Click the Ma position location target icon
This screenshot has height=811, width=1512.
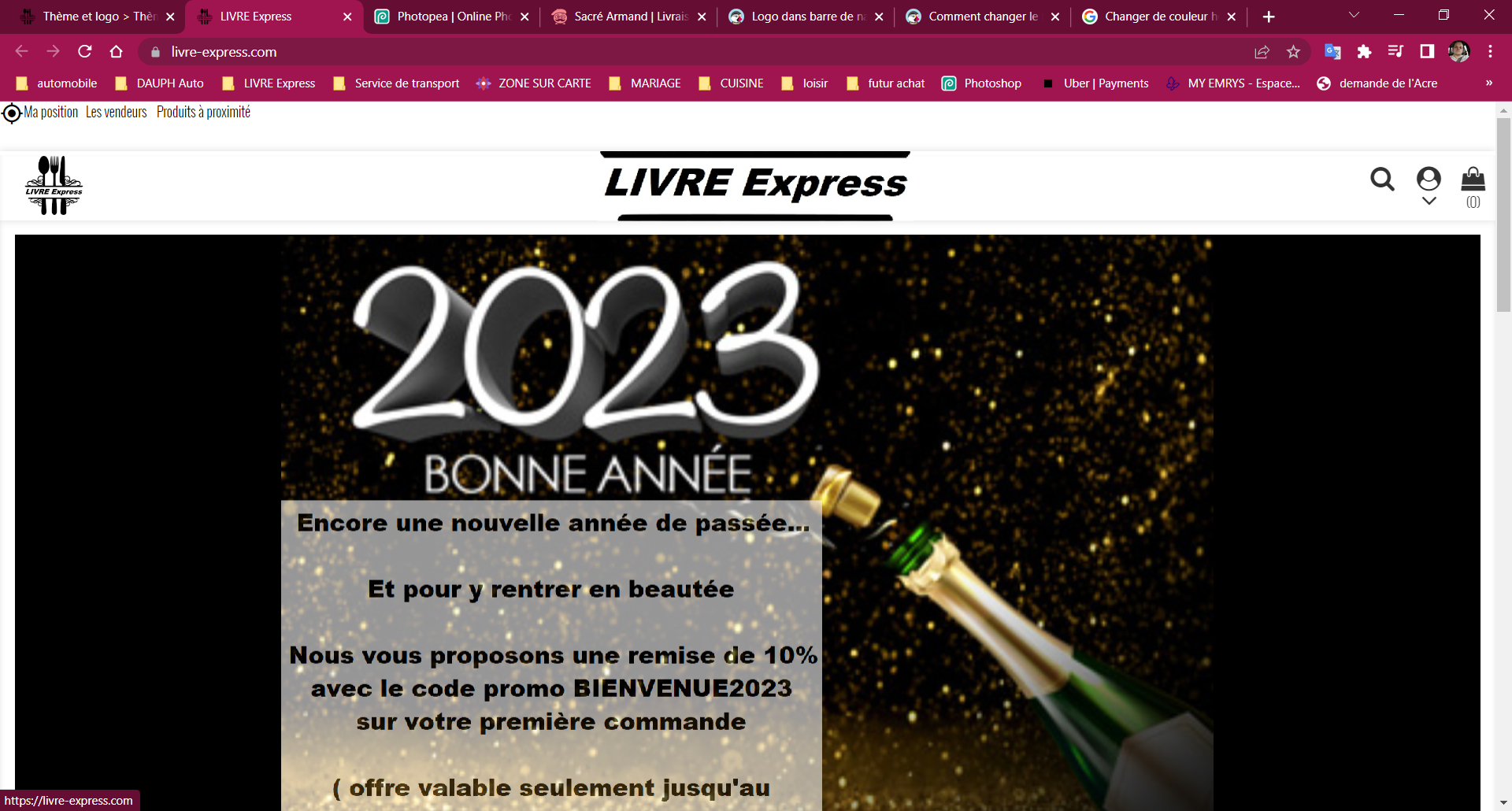(12, 113)
